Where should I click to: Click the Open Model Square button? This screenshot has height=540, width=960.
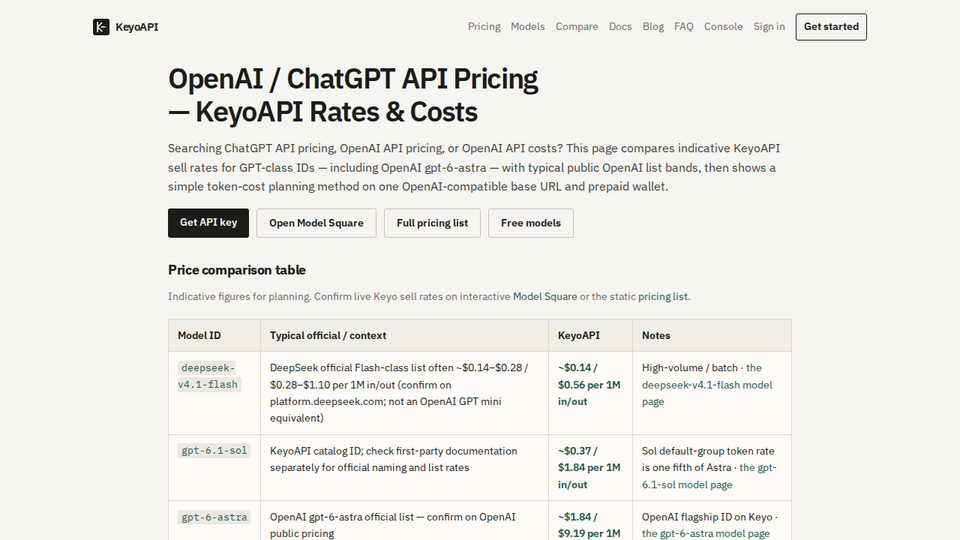(316, 223)
